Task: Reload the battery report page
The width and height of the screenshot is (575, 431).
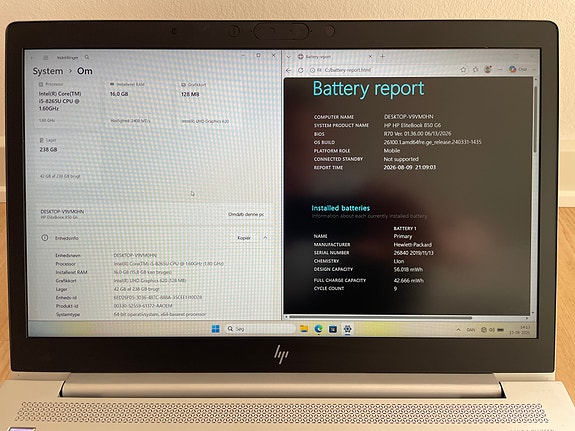Action: click(x=301, y=70)
